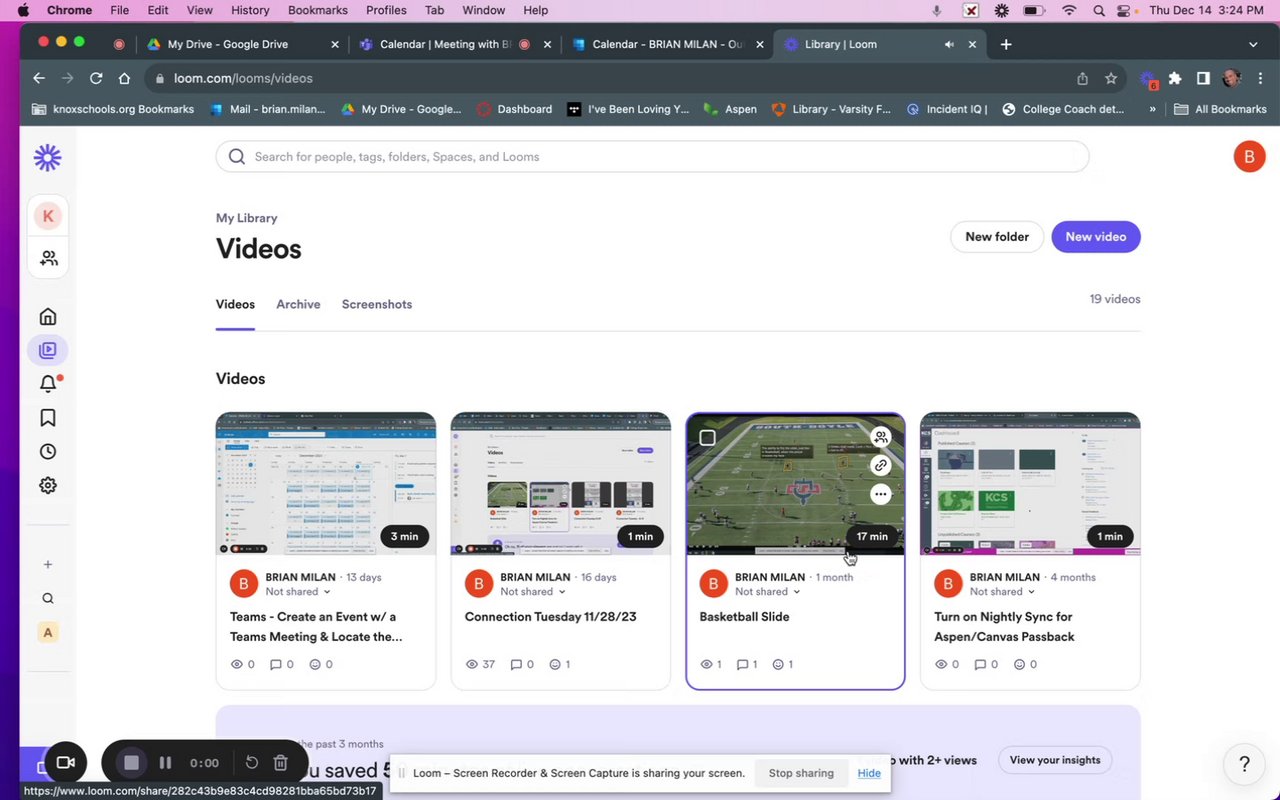Open notifications bell in Loom sidebar
Viewport: 1280px width, 800px height.
(48, 384)
